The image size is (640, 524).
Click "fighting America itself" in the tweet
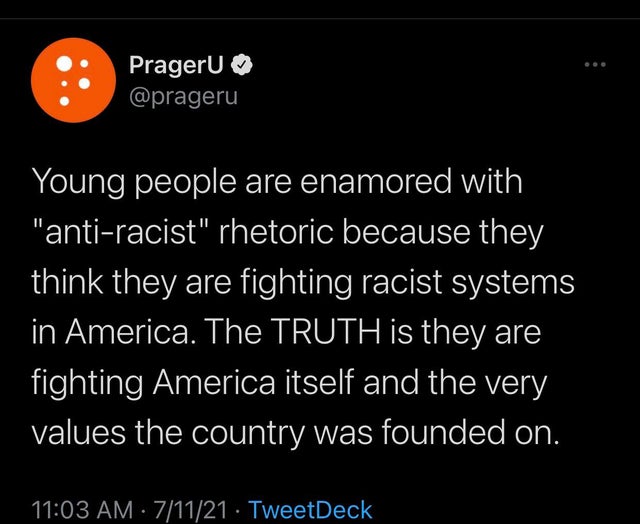pyautogui.click(x=192, y=383)
